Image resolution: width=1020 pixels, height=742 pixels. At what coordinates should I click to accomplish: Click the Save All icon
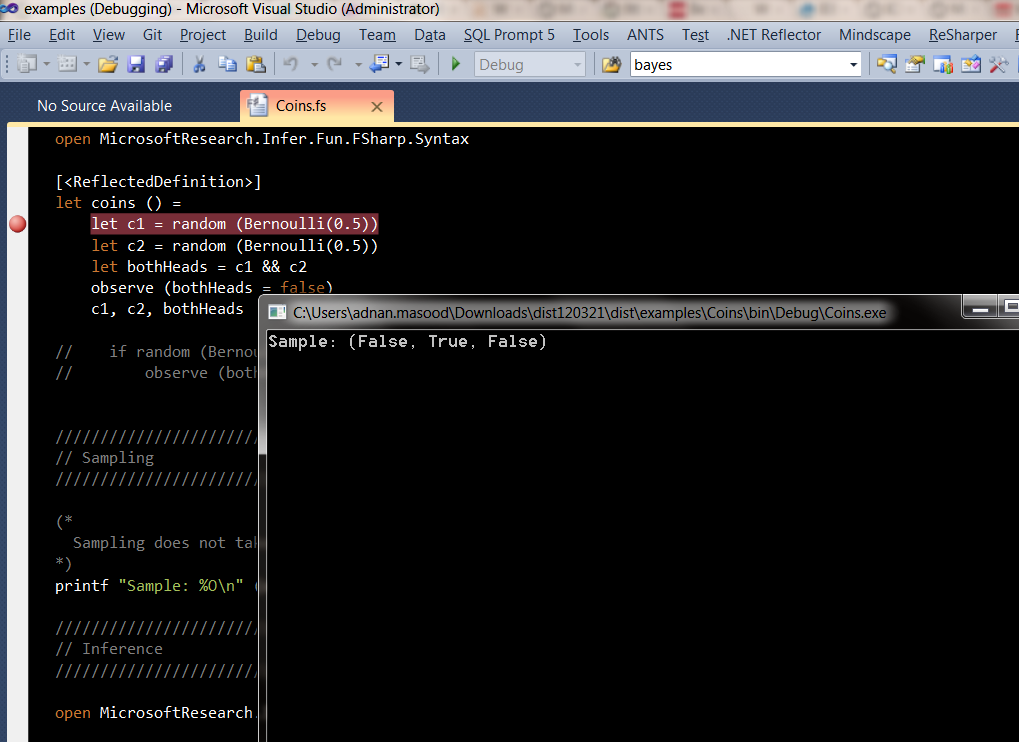point(164,64)
